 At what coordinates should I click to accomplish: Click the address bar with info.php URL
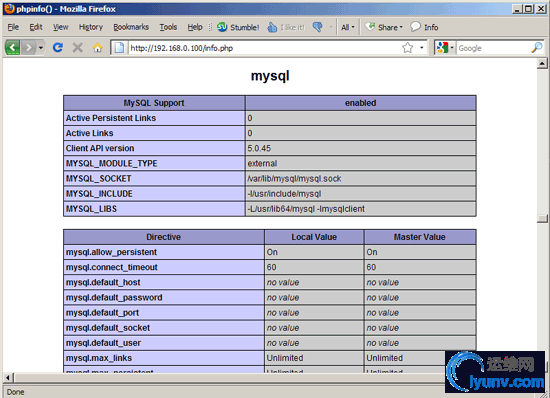coord(263,47)
